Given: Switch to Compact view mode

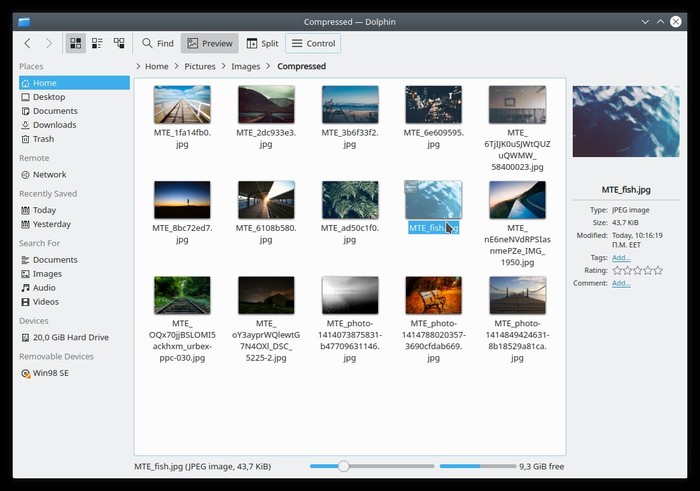Looking at the screenshot, I should [x=97, y=43].
